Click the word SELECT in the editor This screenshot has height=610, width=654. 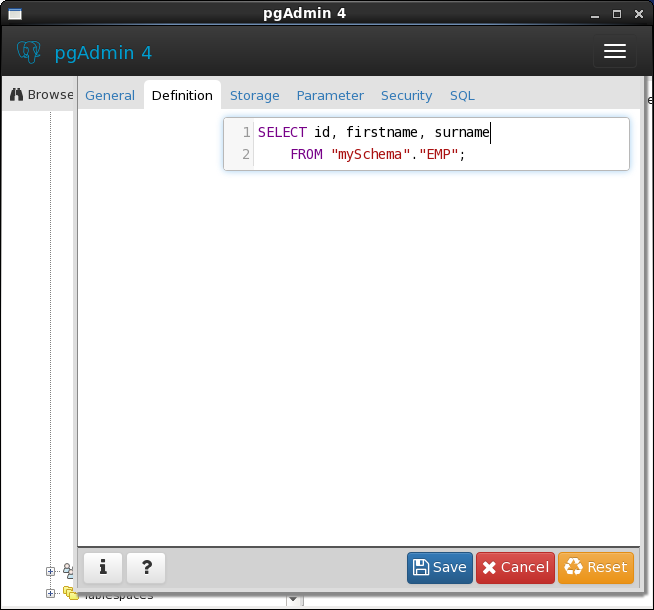282,132
